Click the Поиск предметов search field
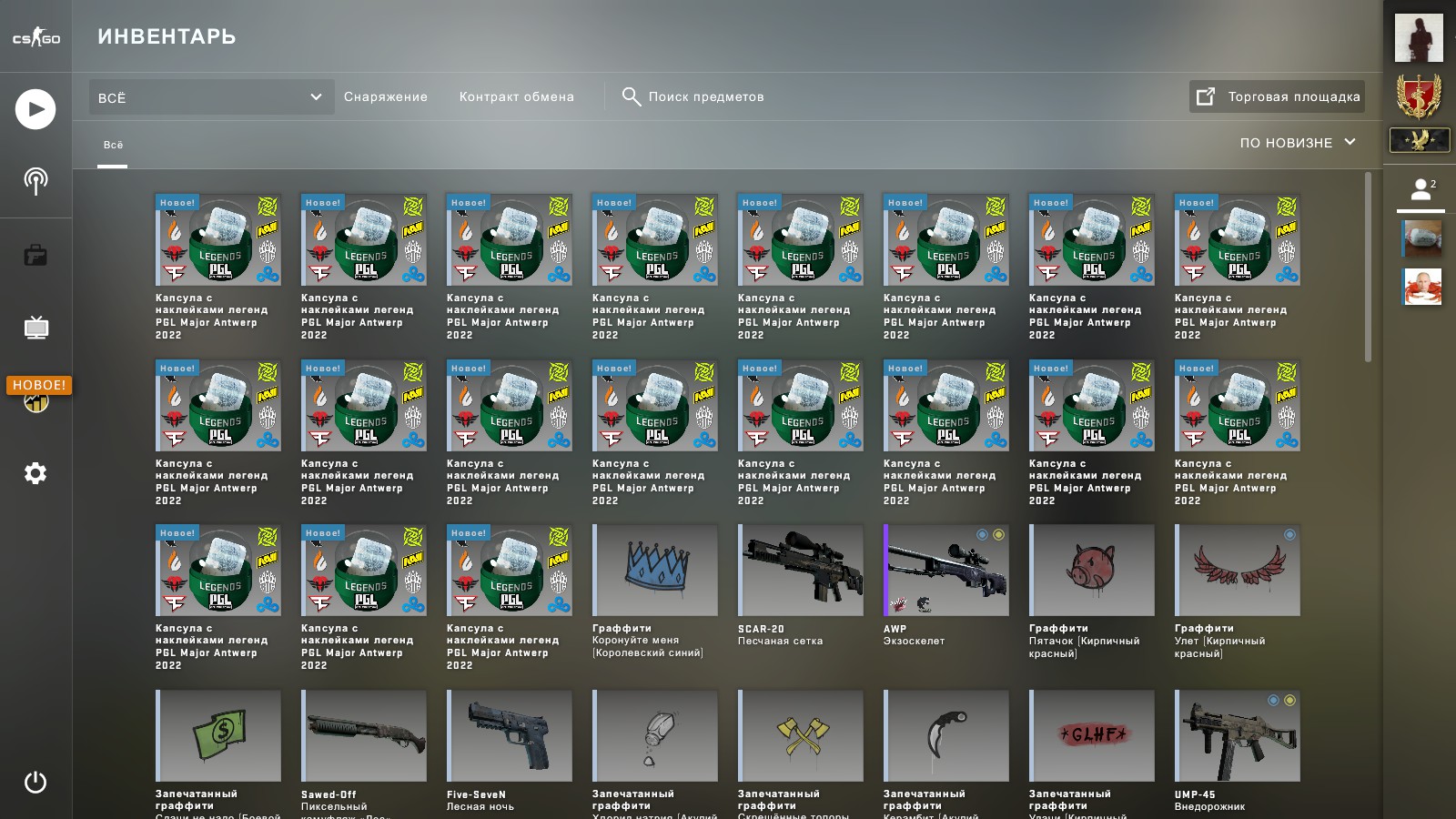 click(706, 97)
